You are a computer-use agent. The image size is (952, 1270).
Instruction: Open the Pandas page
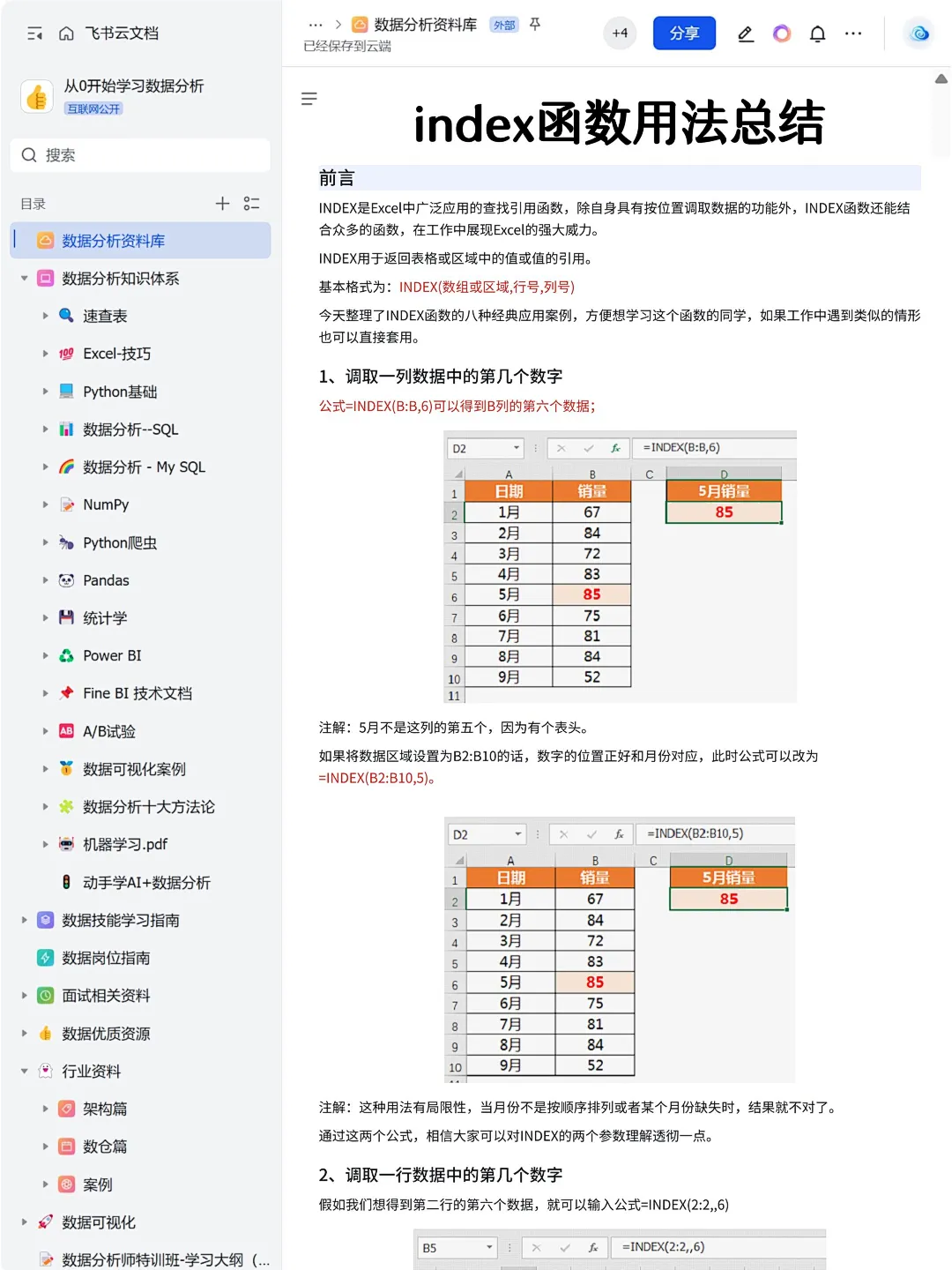pyautogui.click(x=106, y=580)
